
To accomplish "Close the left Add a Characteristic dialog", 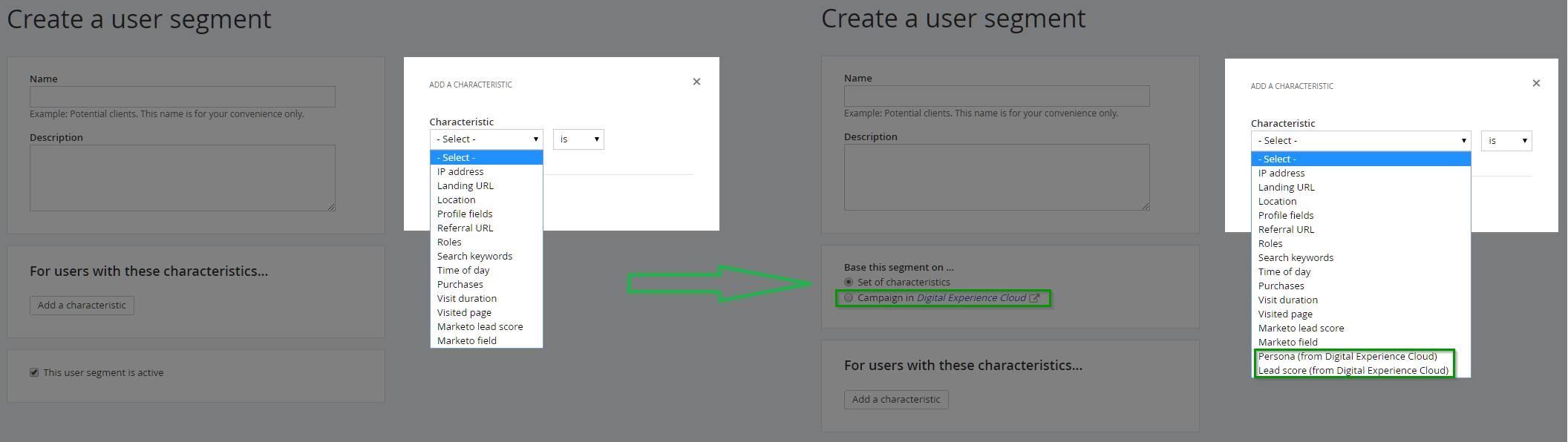I will [696, 82].
